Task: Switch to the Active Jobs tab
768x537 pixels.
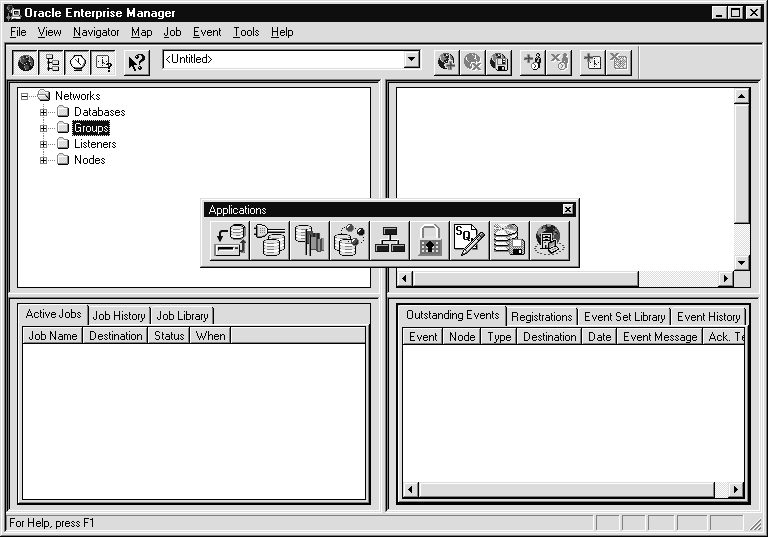Action: 53,314
